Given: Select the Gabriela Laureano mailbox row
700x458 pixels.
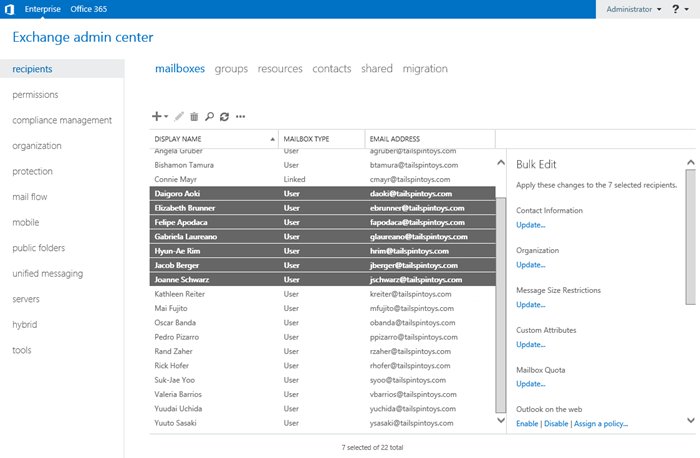Looking at the screenshot, I should pos(322,237).
